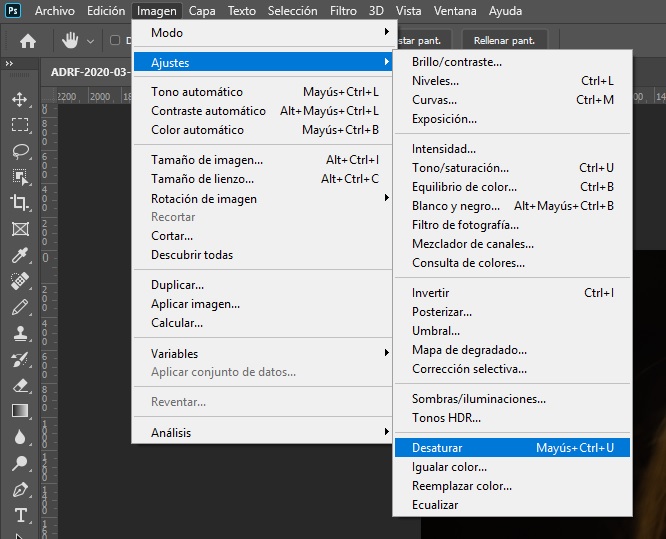Image resolution: width=666 pixels, height=539 pixels.
Task: Expand the Modo submenu
Action: (x=263, y=33)
